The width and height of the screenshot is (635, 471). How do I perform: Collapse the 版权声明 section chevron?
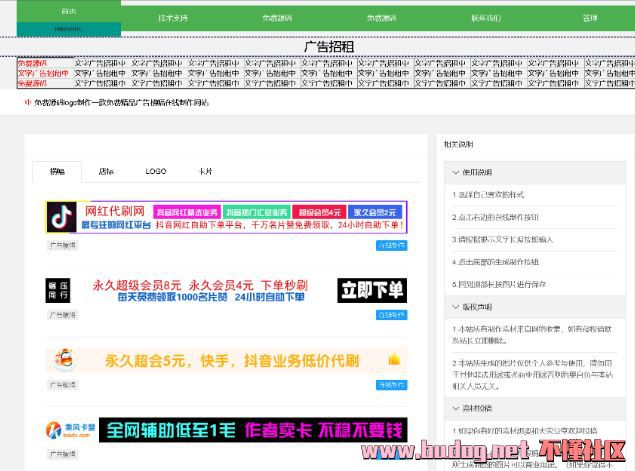tap(456, 307)
